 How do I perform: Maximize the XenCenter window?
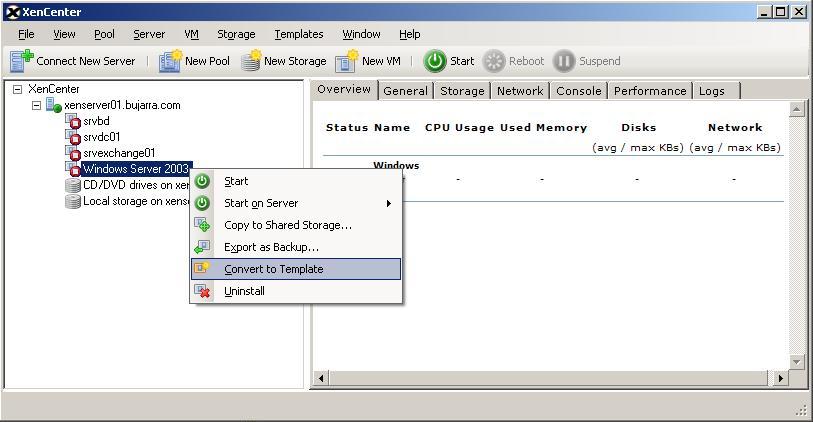coord(781,12)
